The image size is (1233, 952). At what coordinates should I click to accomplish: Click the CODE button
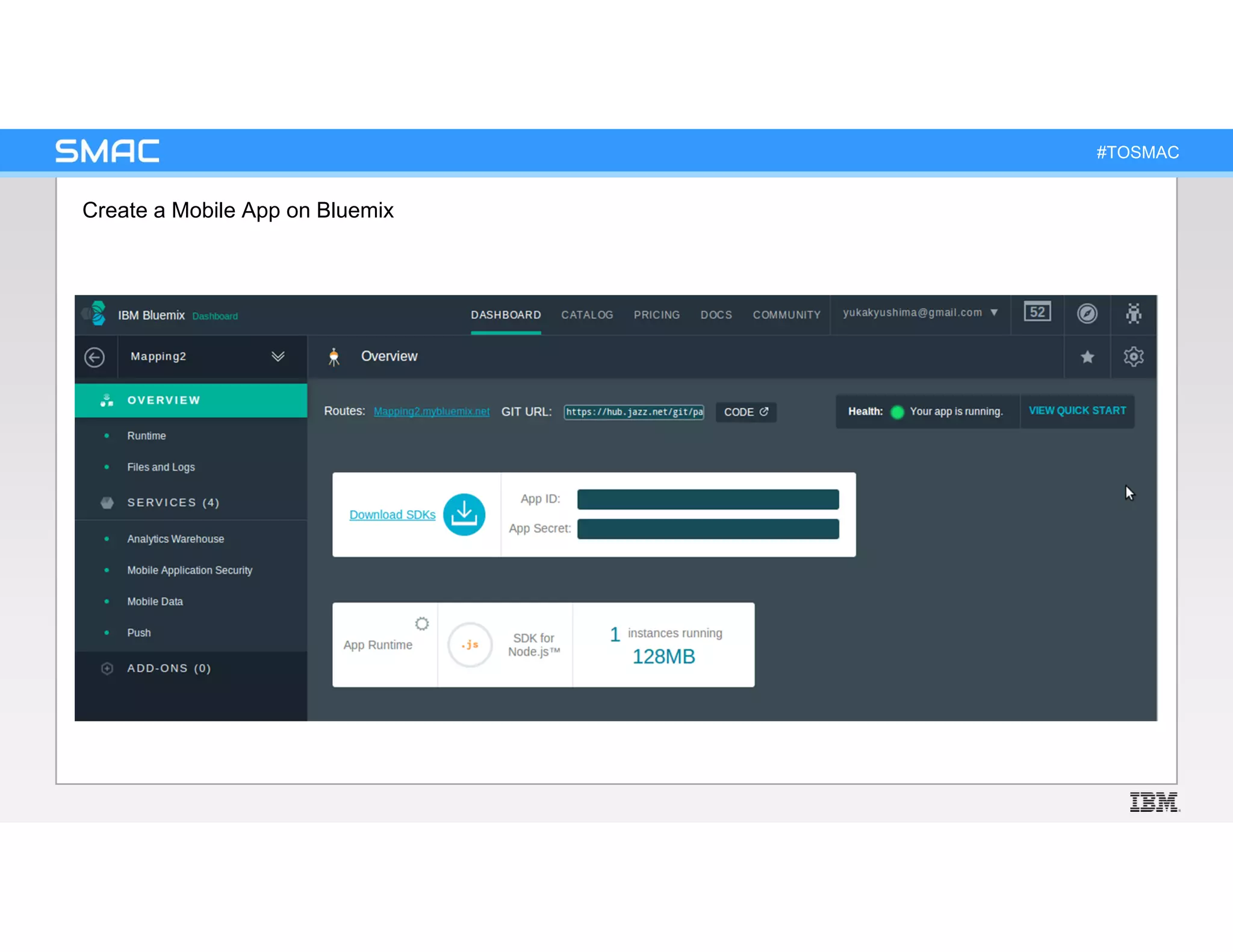[x=745, y=412]
